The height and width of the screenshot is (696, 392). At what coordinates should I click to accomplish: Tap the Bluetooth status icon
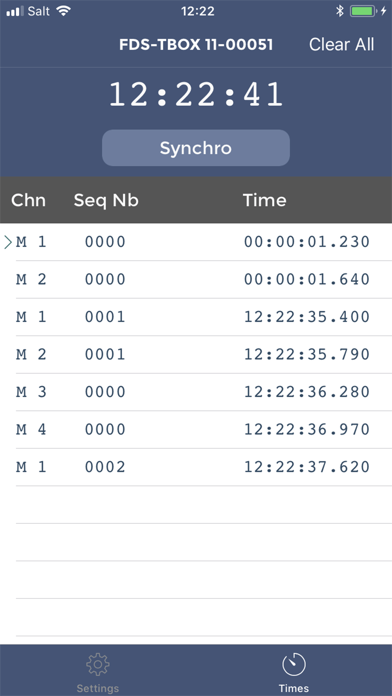[340, 11]
